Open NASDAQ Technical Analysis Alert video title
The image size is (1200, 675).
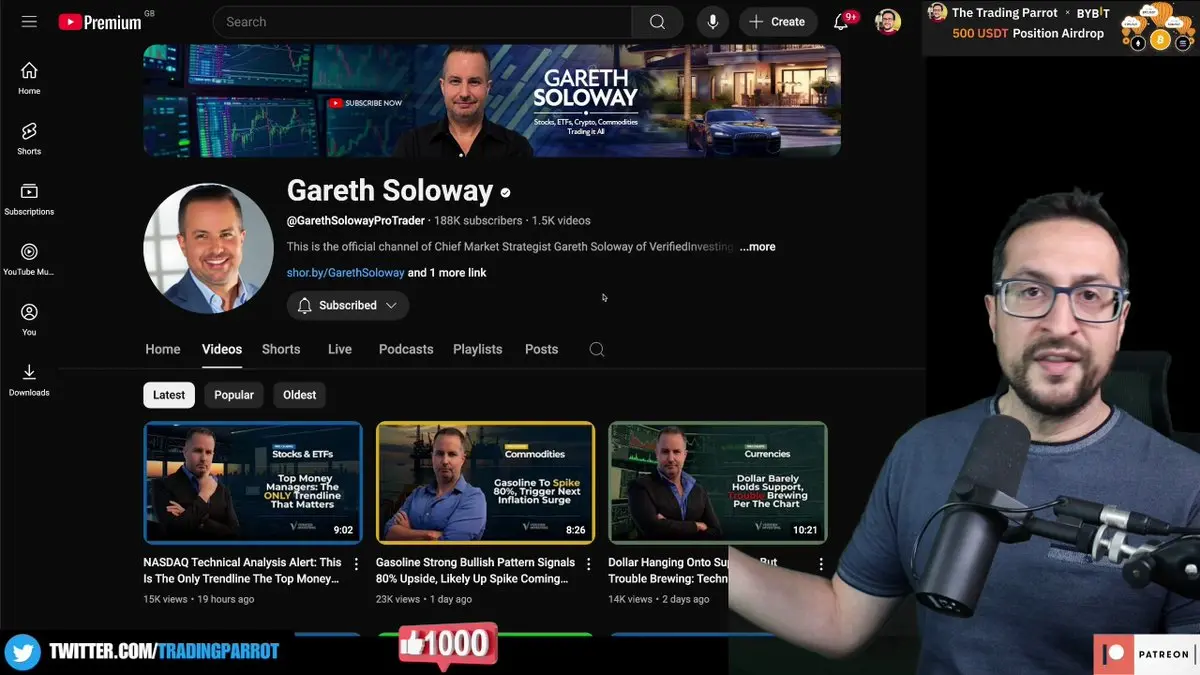click(242, 570)
